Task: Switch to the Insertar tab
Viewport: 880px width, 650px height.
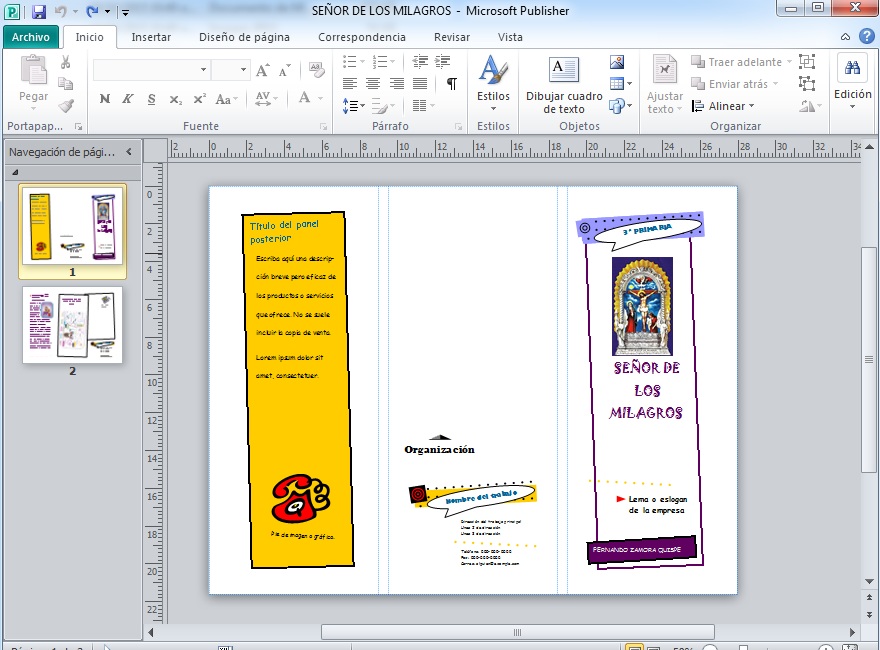Action: click(x=151, y=37)
